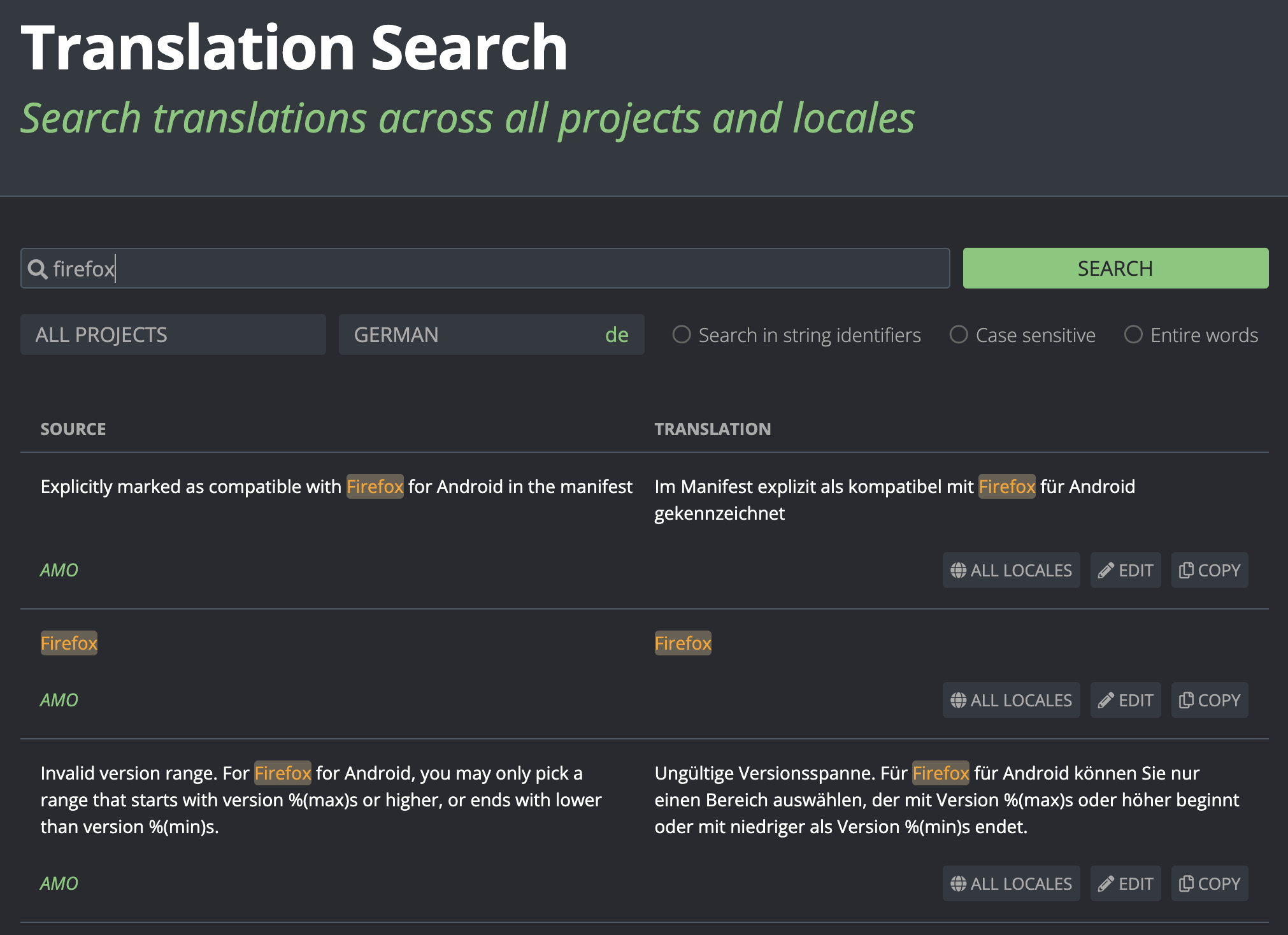Image resolution: width=1288 pixels, height=935 pixels.
Task: Open AMO project link under first result
Action: click(59, 571)
